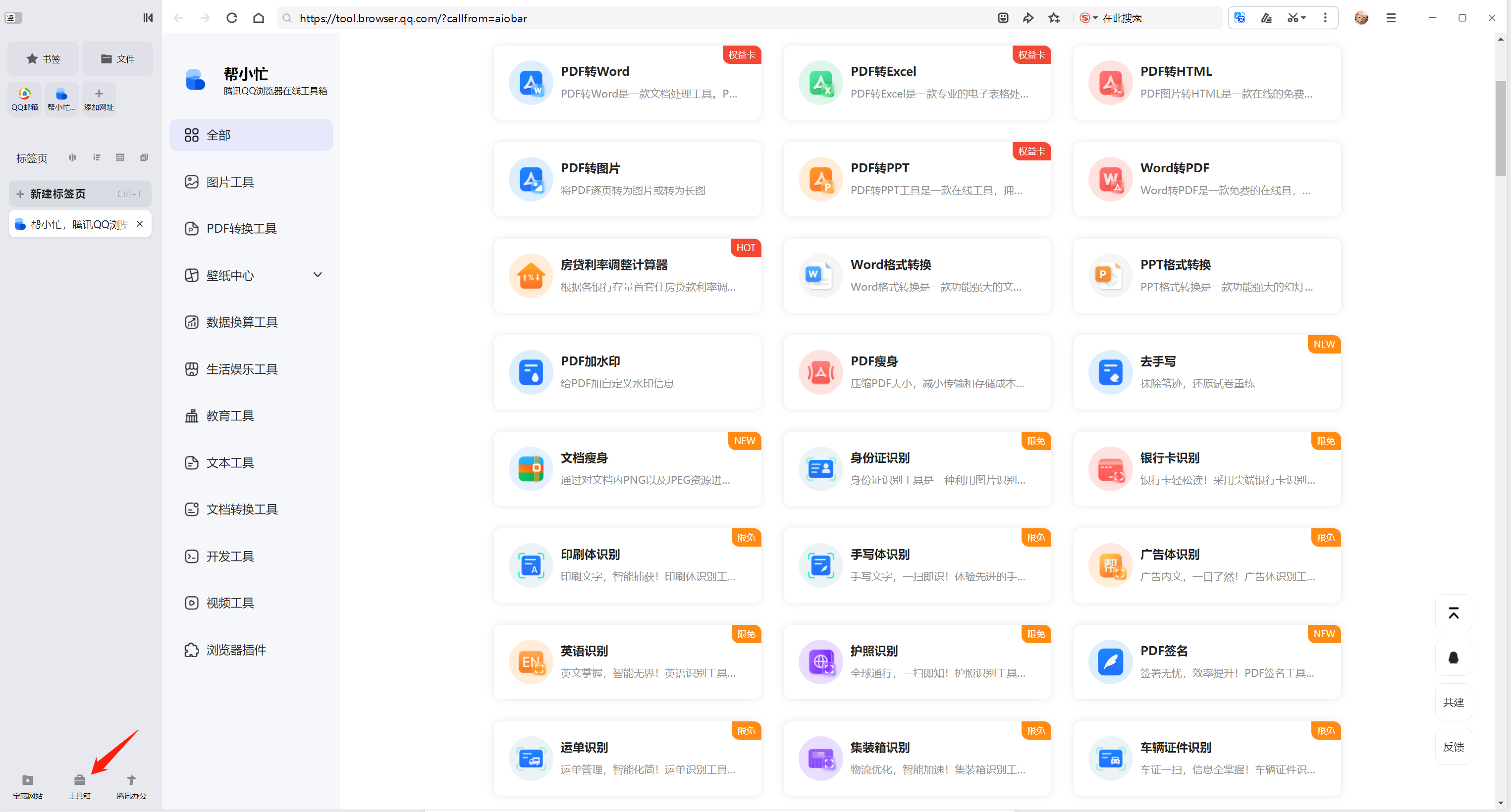The width and height of the screenshot is (1511, 812).
Task: Open 宝藏网站 at the sidebar bottom
Action: pyautogui.click(x=28, y=786)
